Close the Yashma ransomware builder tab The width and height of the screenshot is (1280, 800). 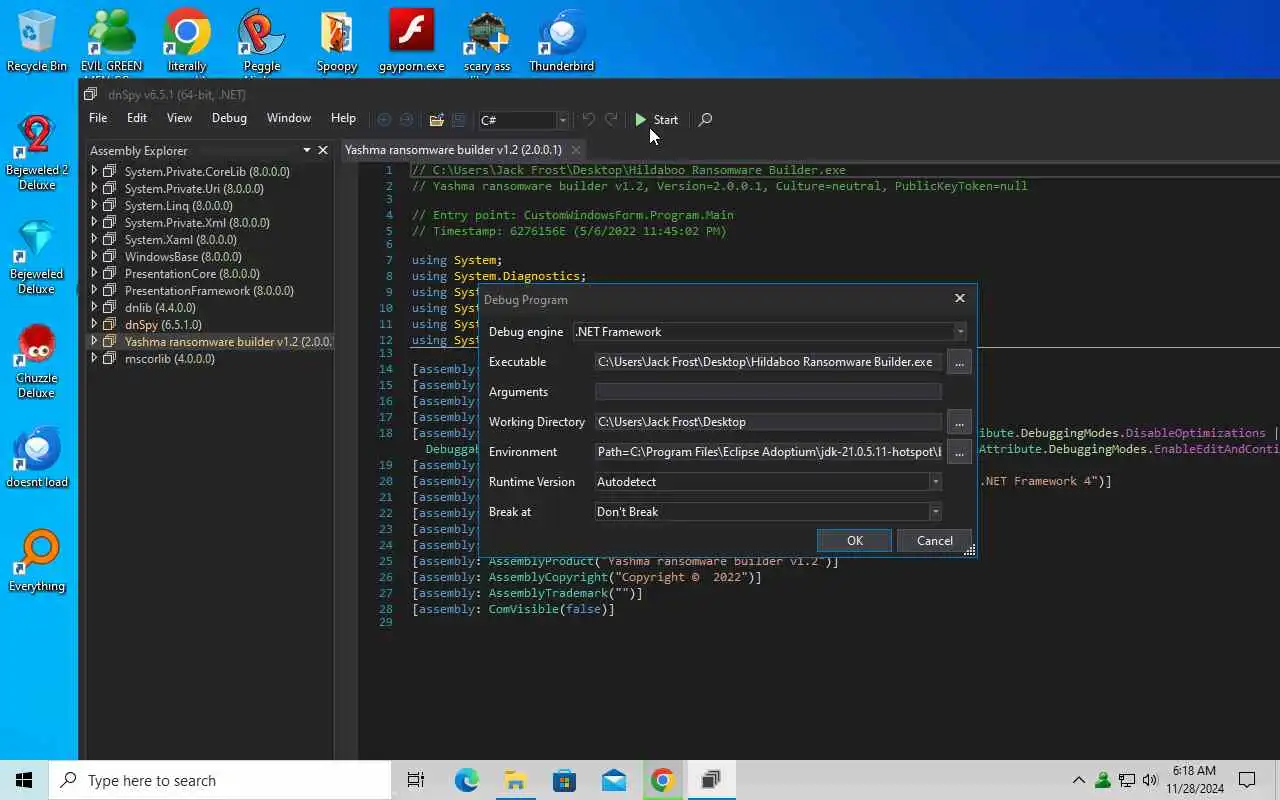(x=576, y=150)
